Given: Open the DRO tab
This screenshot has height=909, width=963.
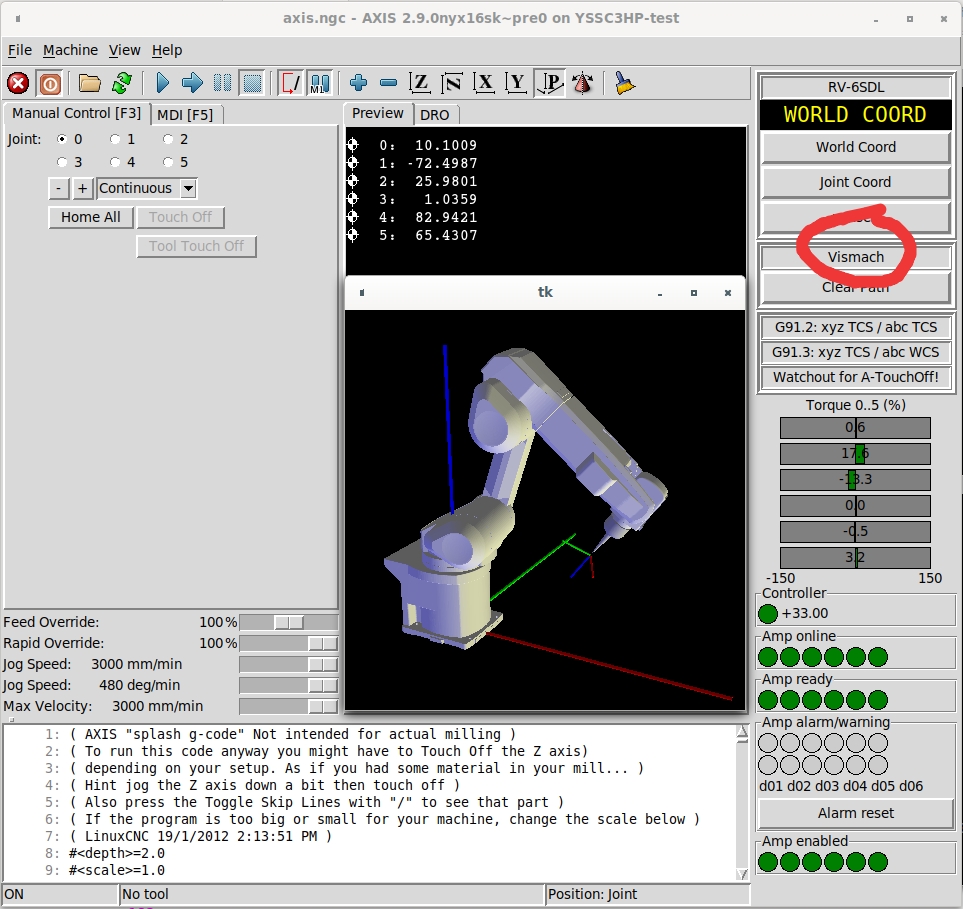Looking at the screenshot, I should [434, 115].
